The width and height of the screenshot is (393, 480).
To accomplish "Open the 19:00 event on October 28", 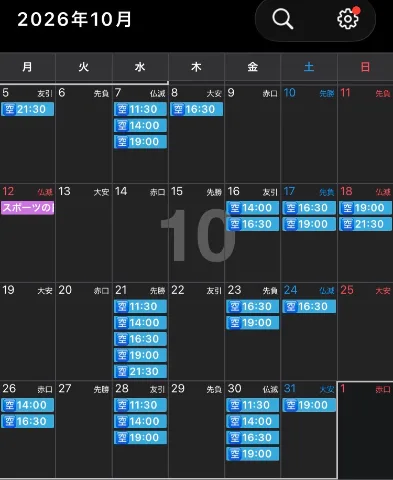I will (140, 438).
